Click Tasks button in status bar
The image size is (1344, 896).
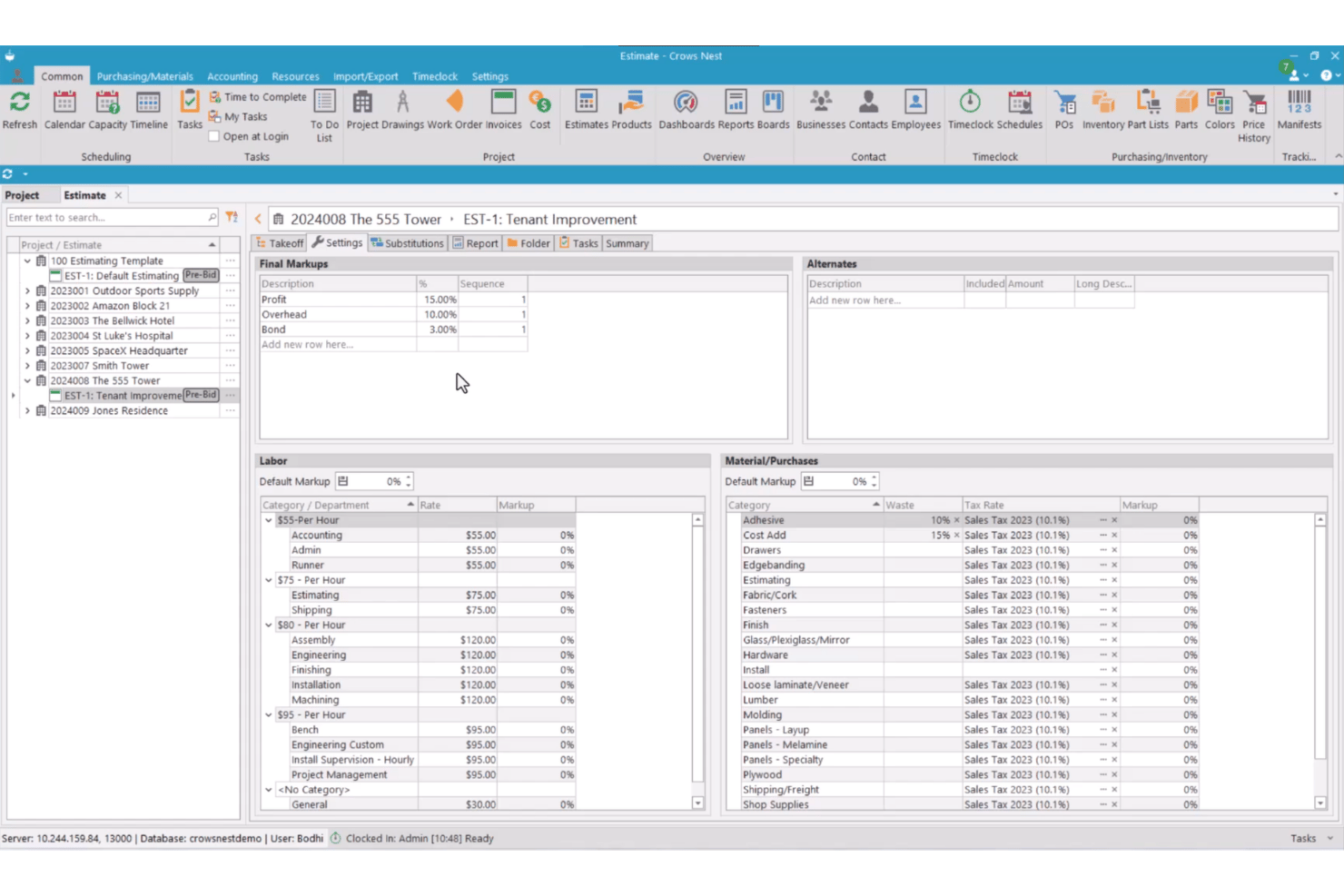point(1303,838)
